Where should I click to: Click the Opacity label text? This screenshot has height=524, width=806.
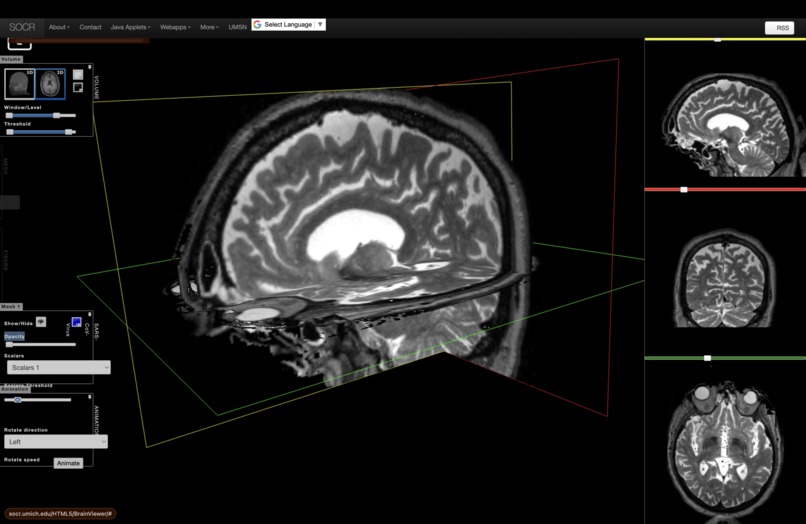pyautogui.click(x=14, y=336)
